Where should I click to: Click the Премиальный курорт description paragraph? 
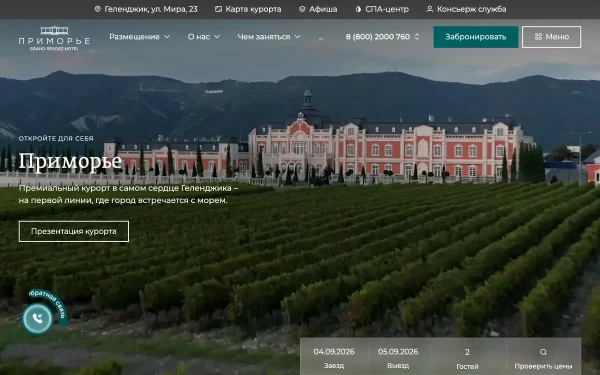point(128,194)
